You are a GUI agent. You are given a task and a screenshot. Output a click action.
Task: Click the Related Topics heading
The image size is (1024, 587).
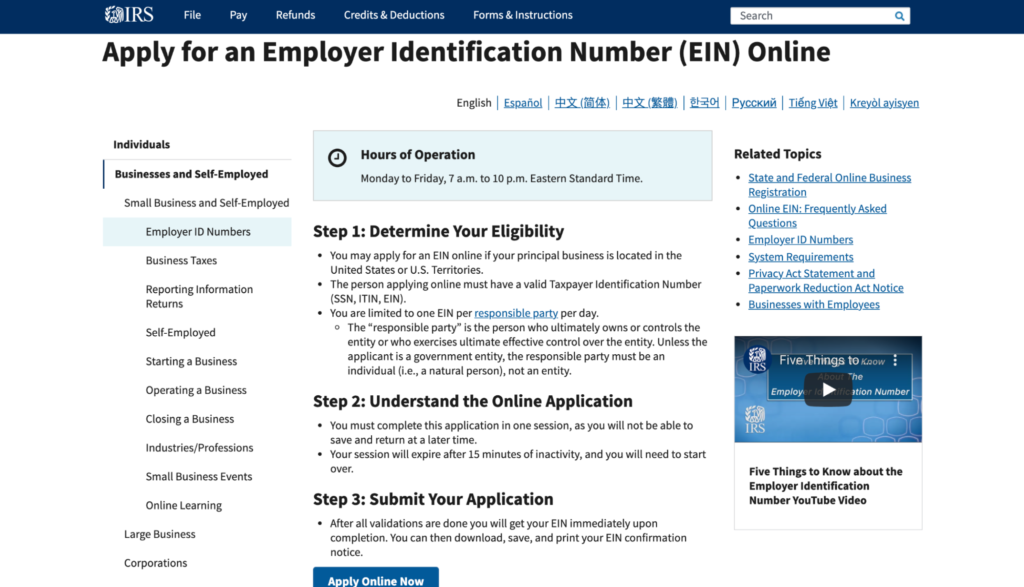777,154
